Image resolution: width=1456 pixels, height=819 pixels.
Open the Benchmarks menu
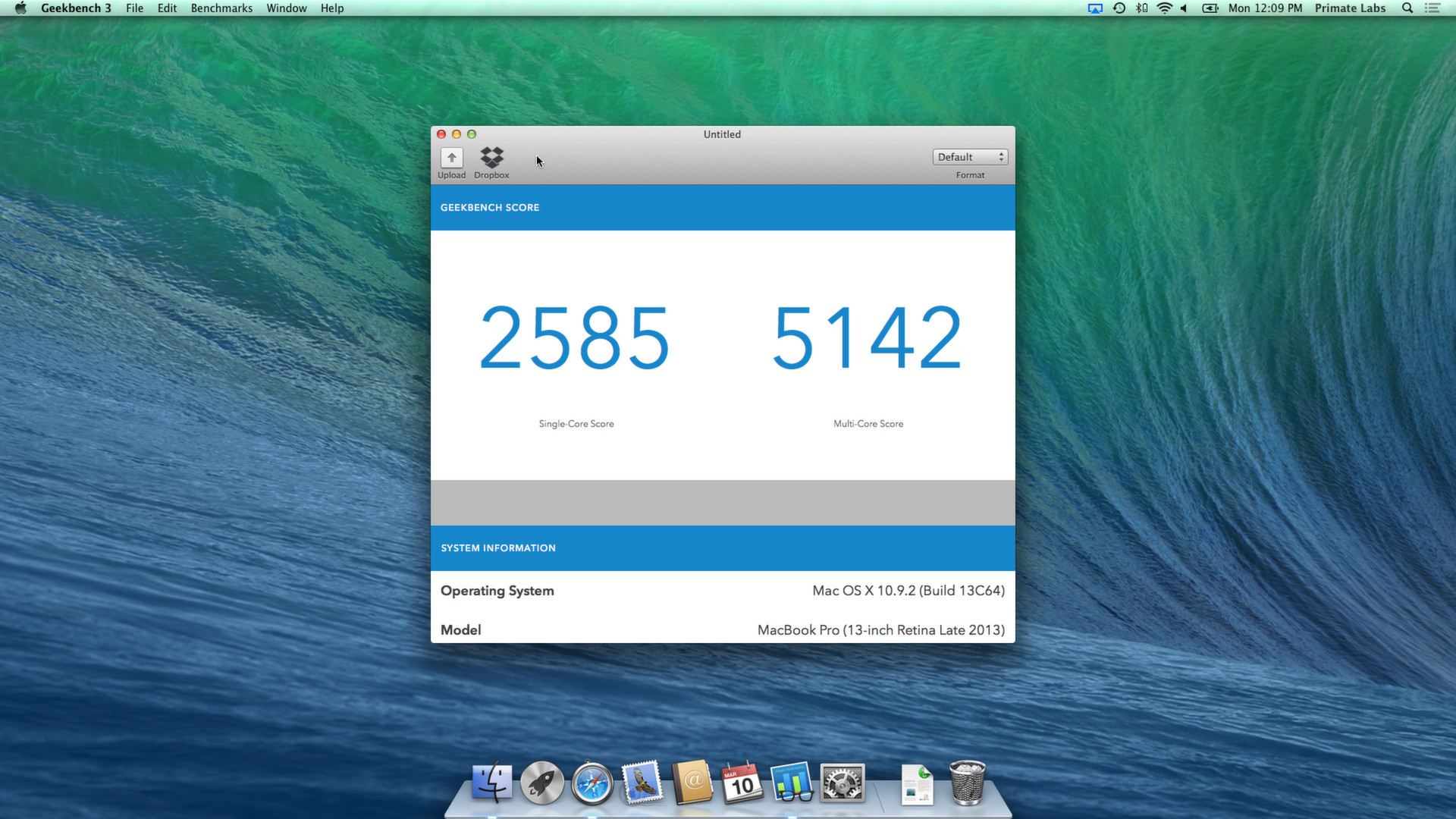click(221, 8)
